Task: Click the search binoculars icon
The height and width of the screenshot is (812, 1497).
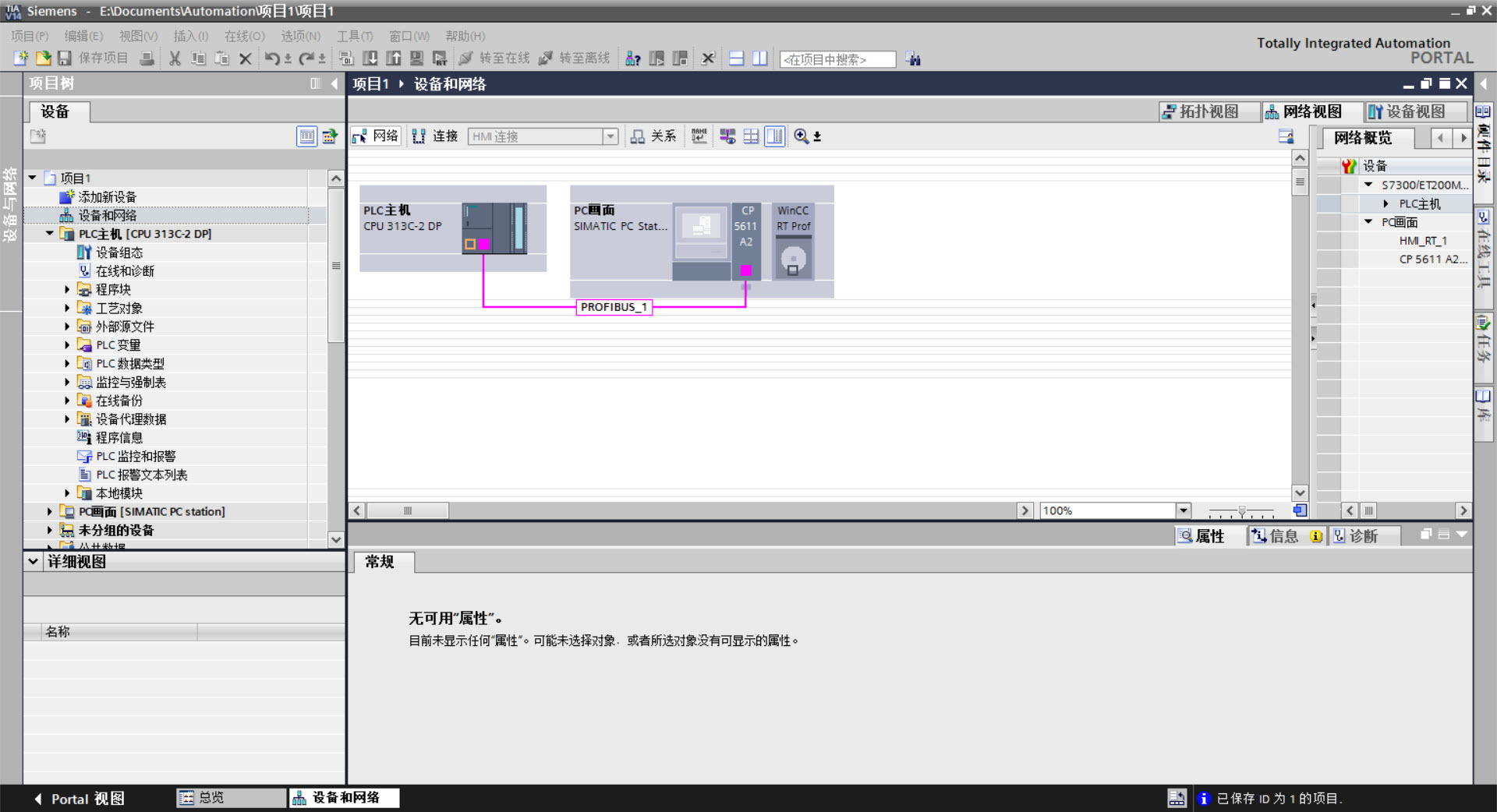Action: pos(913,59)
